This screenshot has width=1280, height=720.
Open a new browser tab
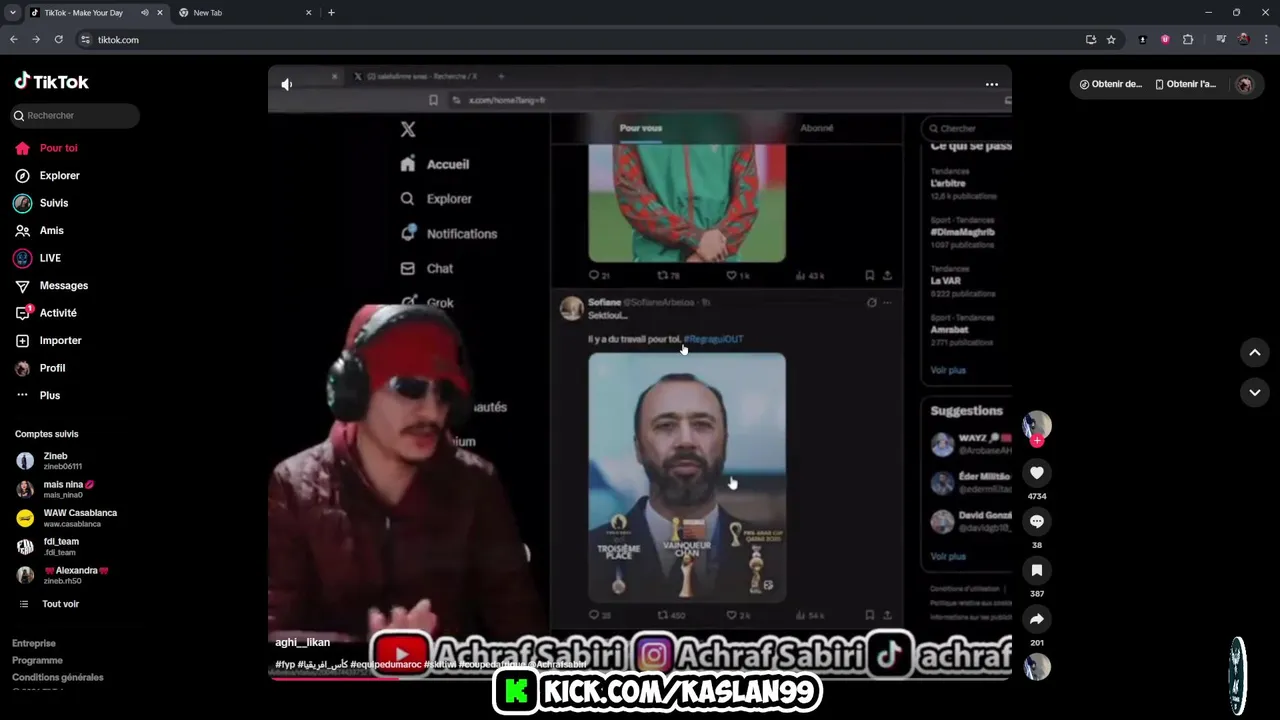pyautogui.click(x=331, y=13)
